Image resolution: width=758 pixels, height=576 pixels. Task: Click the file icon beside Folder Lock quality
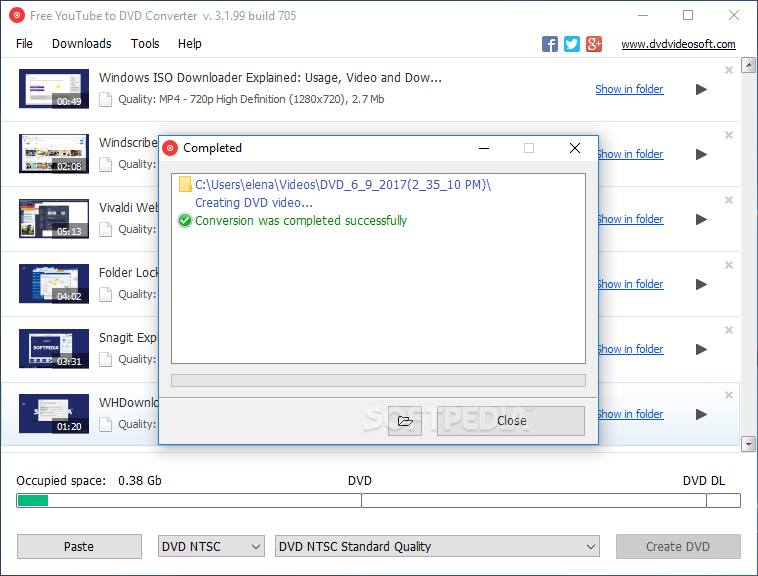click(x=105, y=294)
